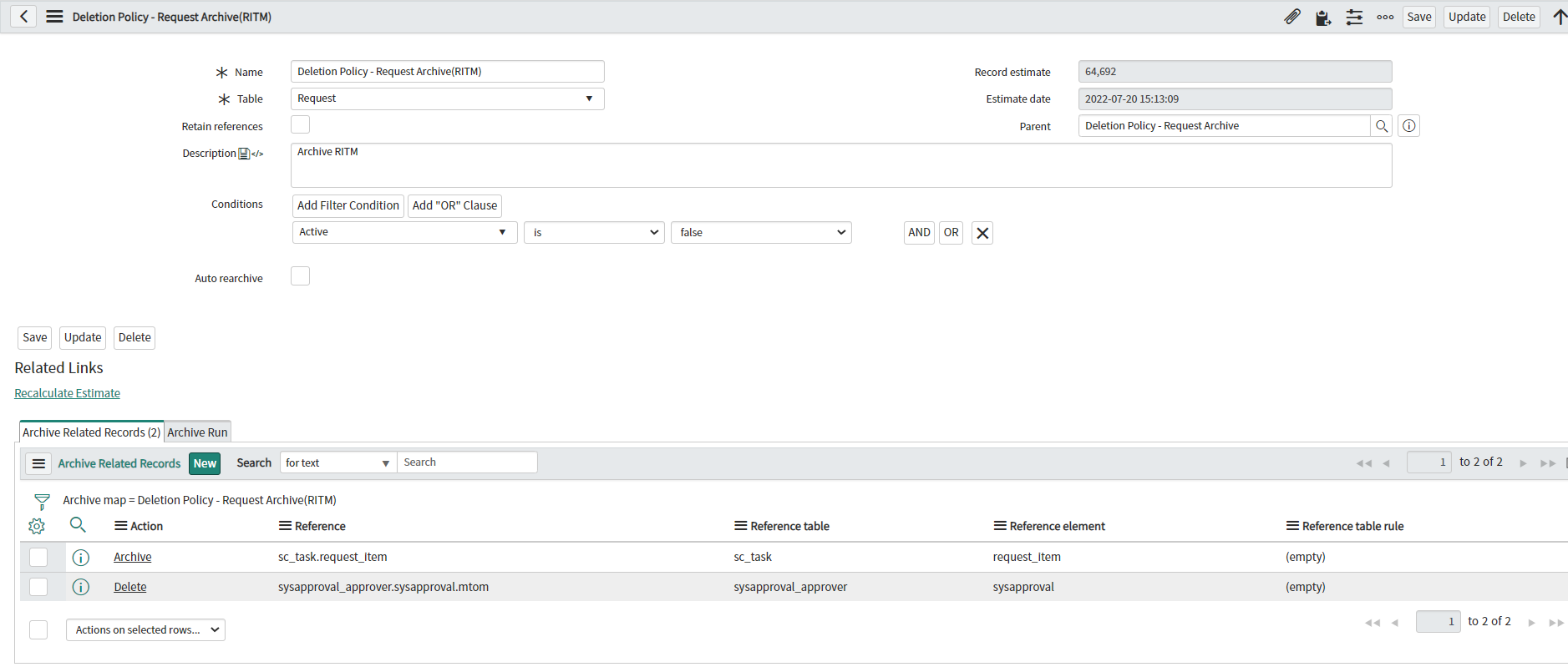The height and width of the screenshot is (667, 1568).
Task: Click the lower Save button
Action: tap(34, 338)
